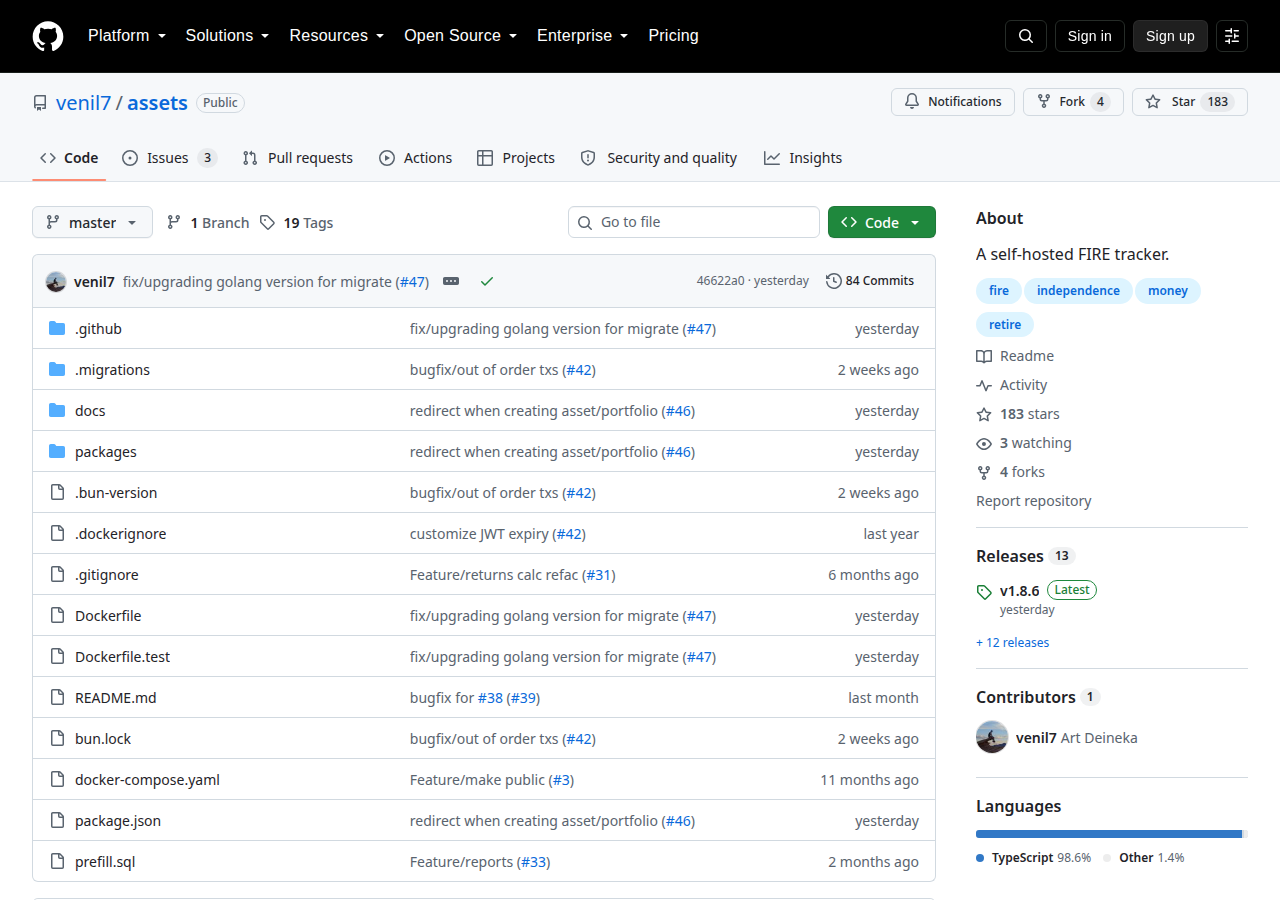
Task: Open appearance settings icon next to Sign up
Action: click(x=1232, y=36)
